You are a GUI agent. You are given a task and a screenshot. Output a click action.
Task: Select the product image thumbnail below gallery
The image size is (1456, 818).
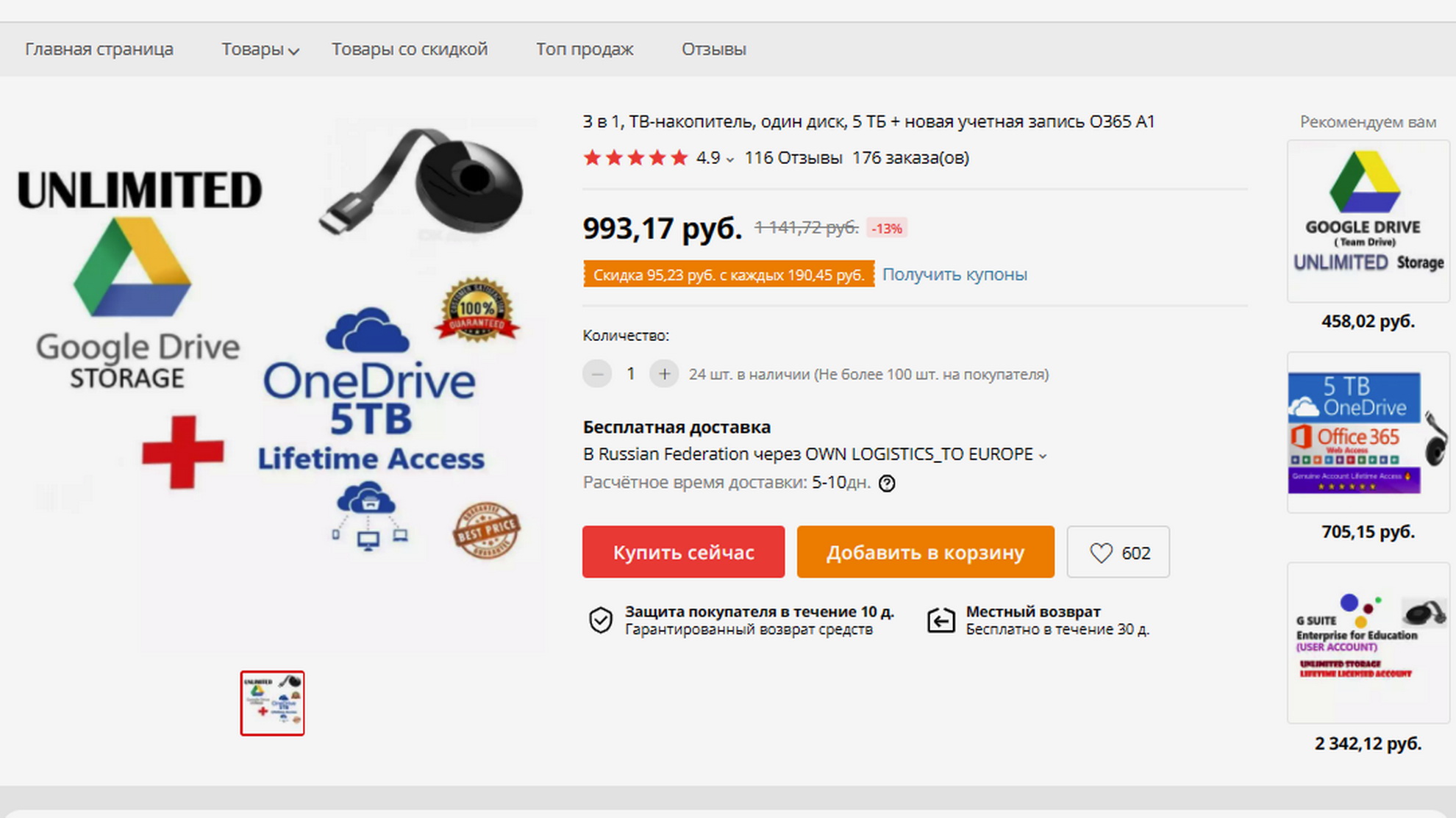[x=272, y=703]
